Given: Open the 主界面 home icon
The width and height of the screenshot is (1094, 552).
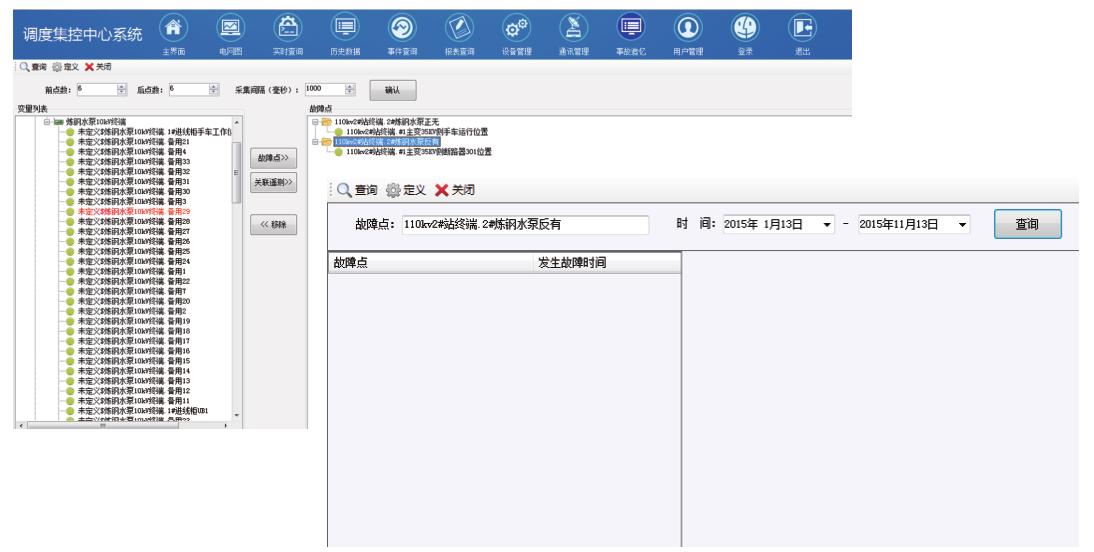Looking at the screenshot, I should 173,28.
